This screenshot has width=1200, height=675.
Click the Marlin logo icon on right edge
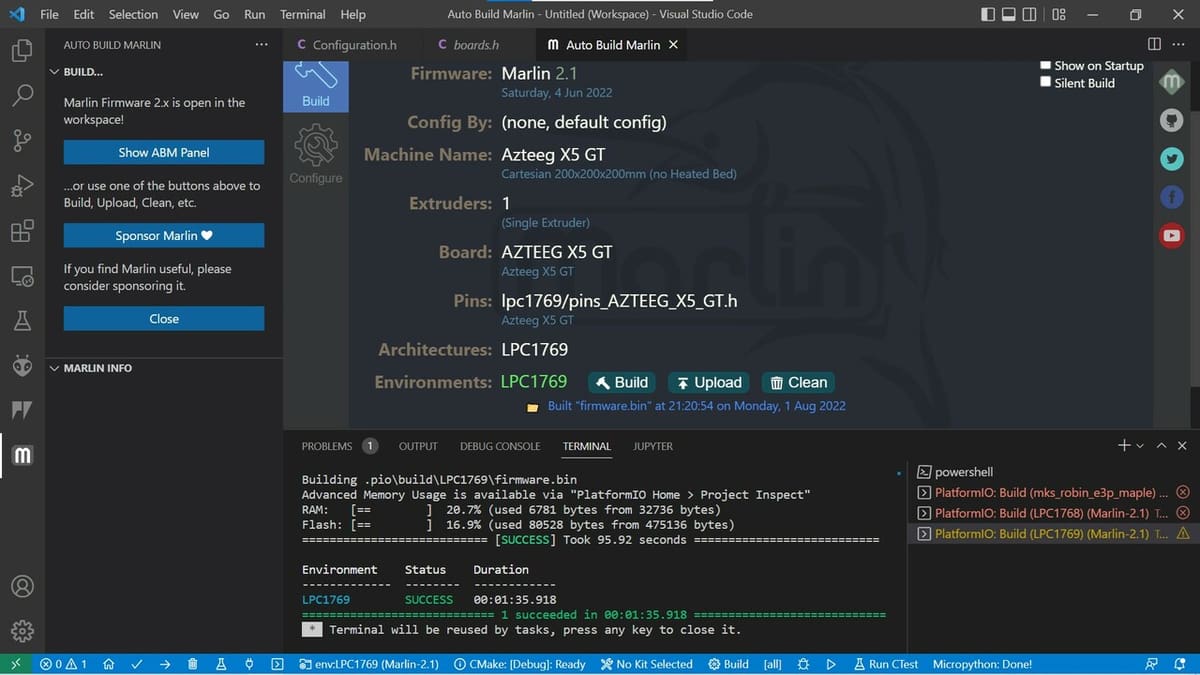1171,82
